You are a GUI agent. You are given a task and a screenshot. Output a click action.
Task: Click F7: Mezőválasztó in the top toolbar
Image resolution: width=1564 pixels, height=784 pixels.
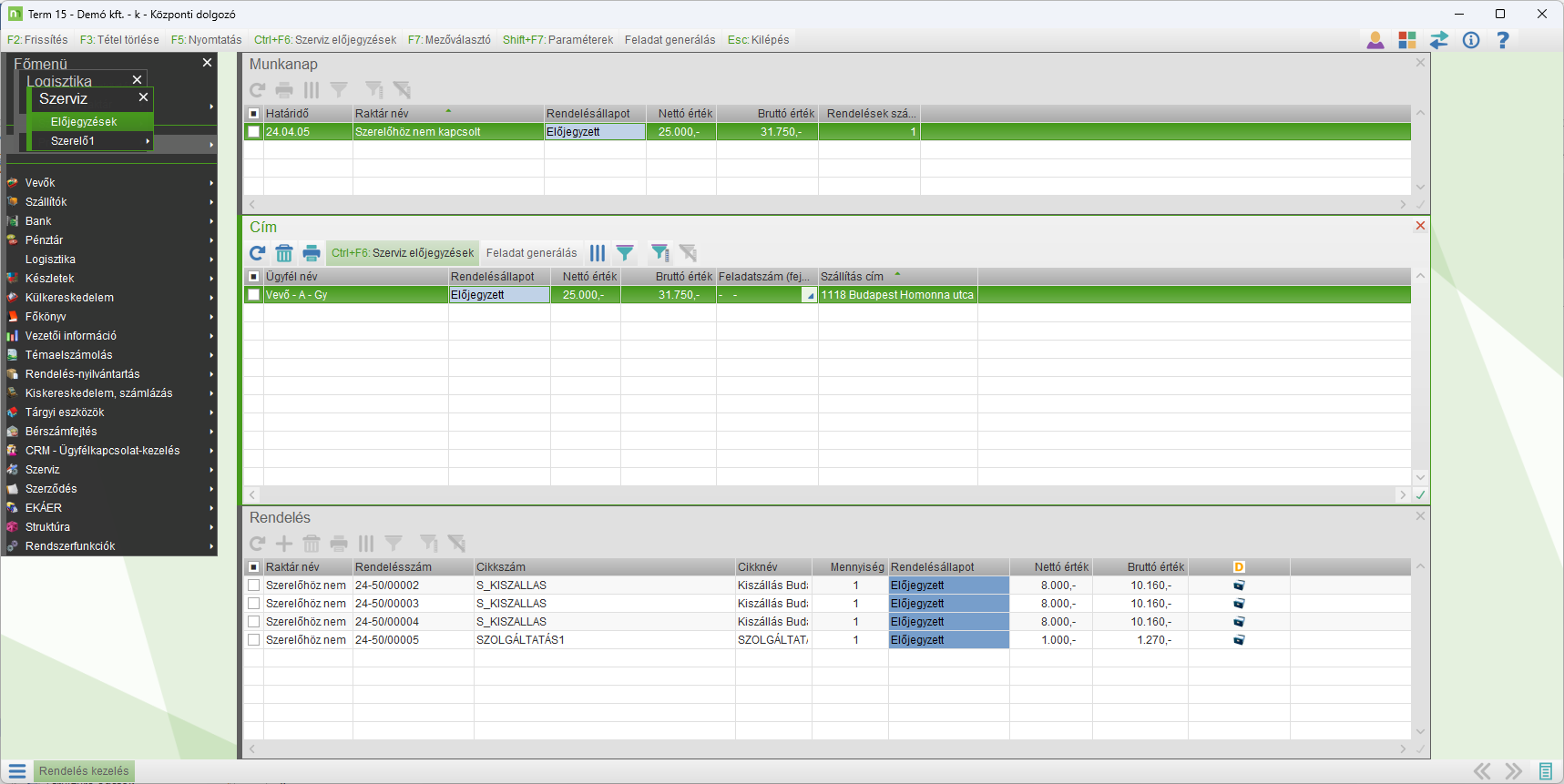click(x=449, y=40)
